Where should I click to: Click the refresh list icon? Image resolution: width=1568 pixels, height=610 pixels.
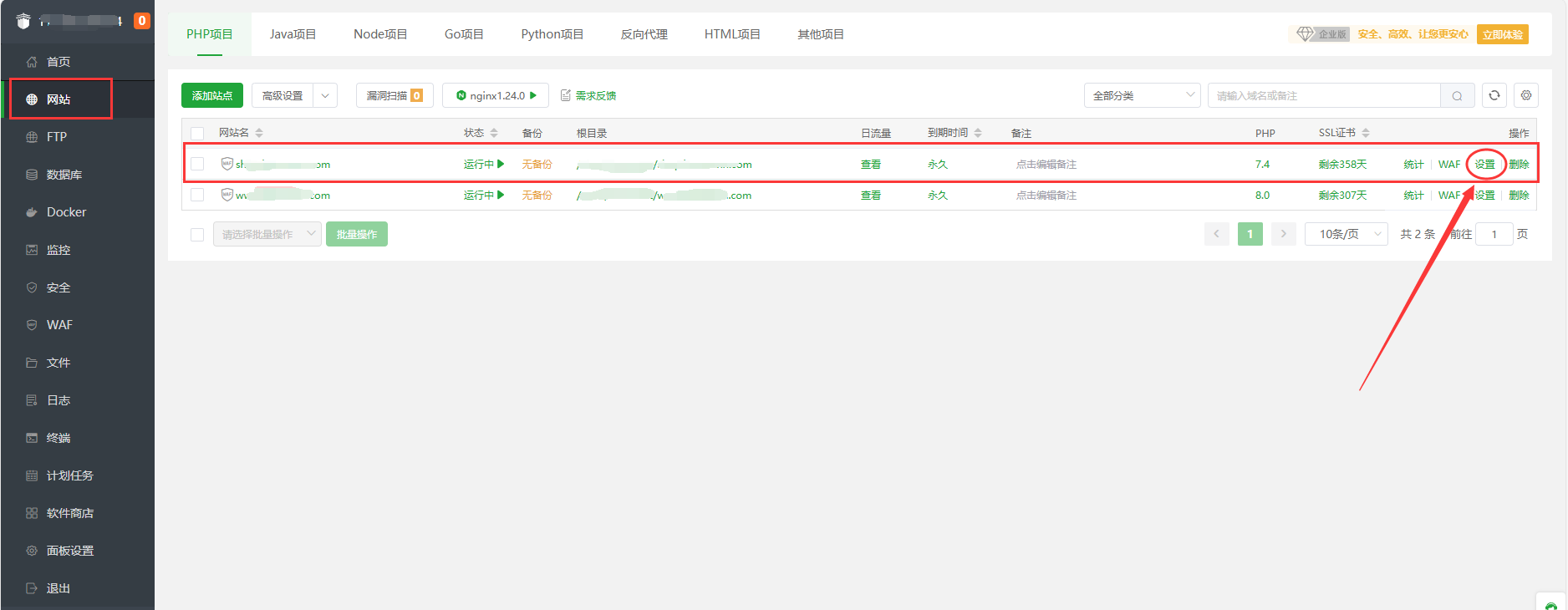click(1494, 95)
